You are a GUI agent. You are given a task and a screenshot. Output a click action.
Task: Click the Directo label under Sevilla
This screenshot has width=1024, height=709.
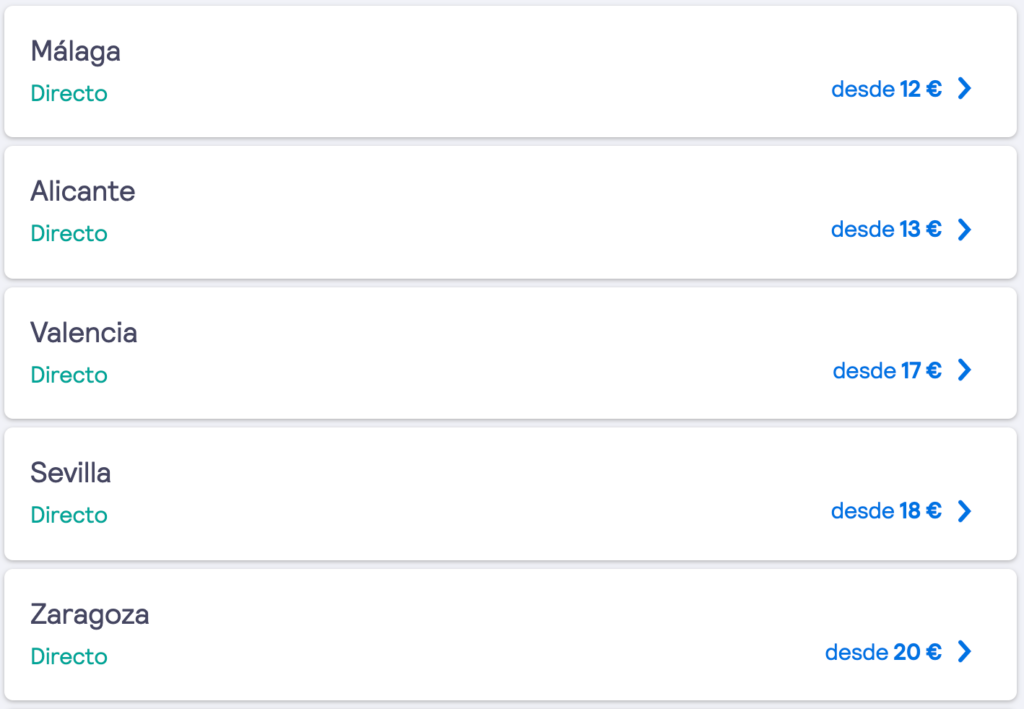69,515
